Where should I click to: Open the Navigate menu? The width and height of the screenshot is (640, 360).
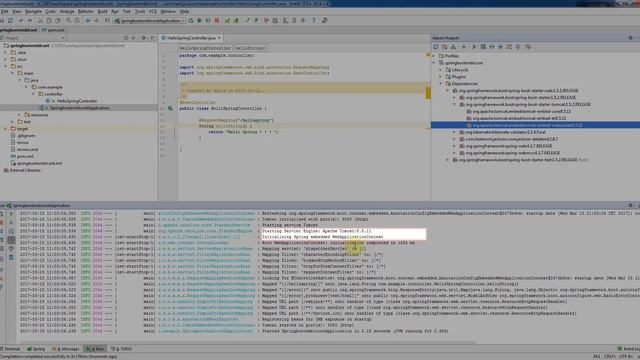point(33,11)
